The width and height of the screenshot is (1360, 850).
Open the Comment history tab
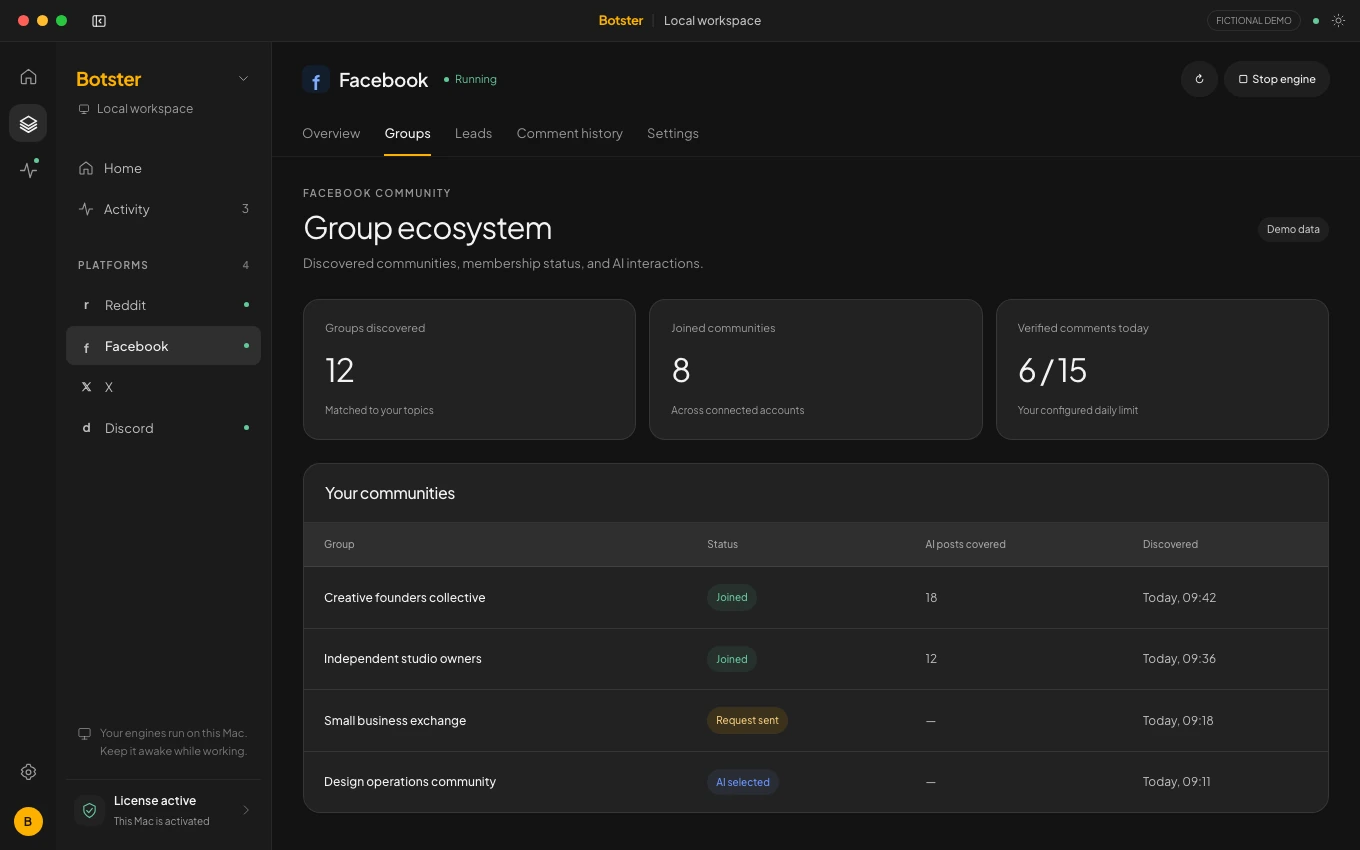coord(569,133)
